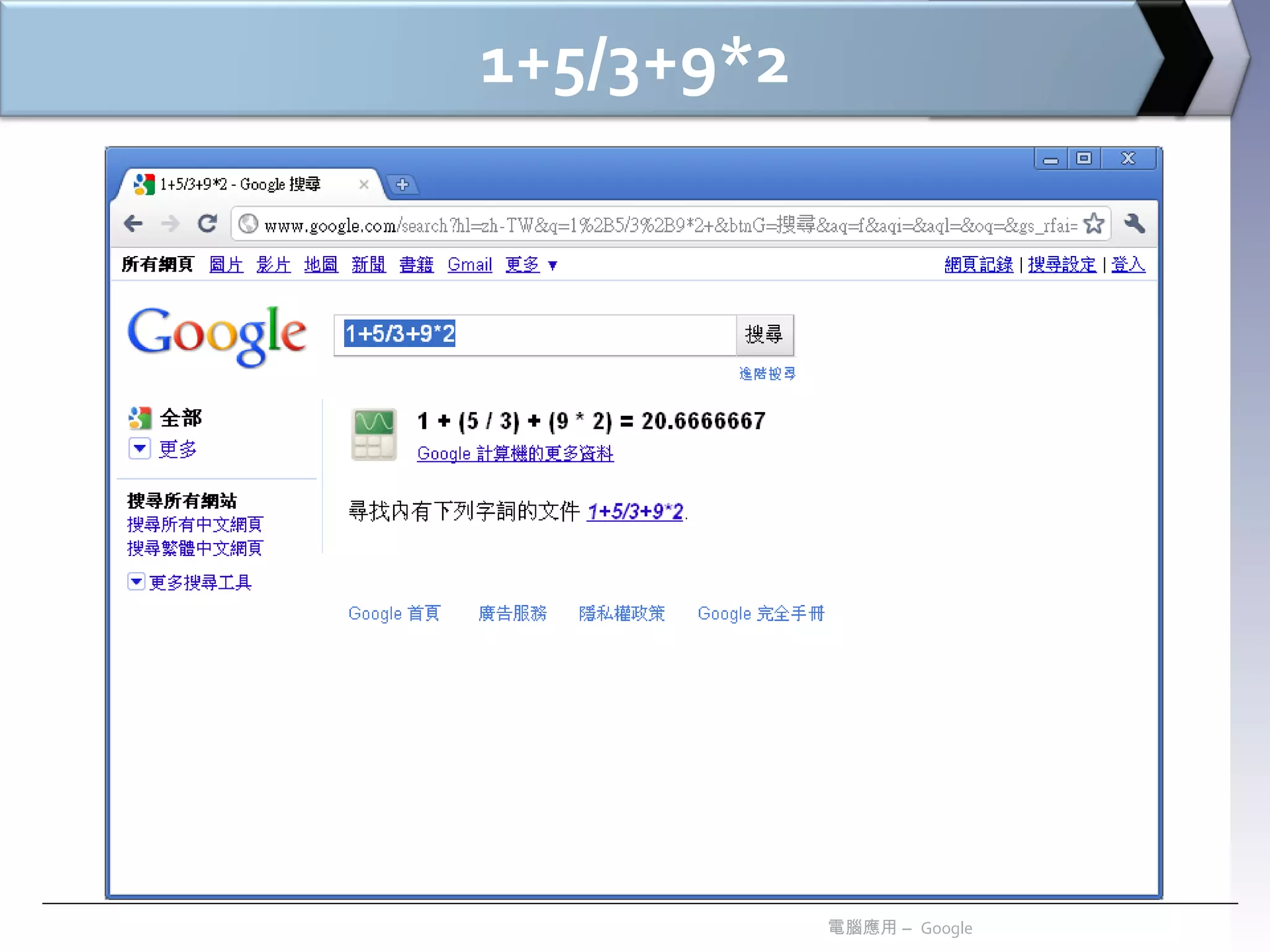Minimize the Chrome window
The width and height of the screenshot is (1270, 952).
pyautogui.click(x=1050, y=159)
